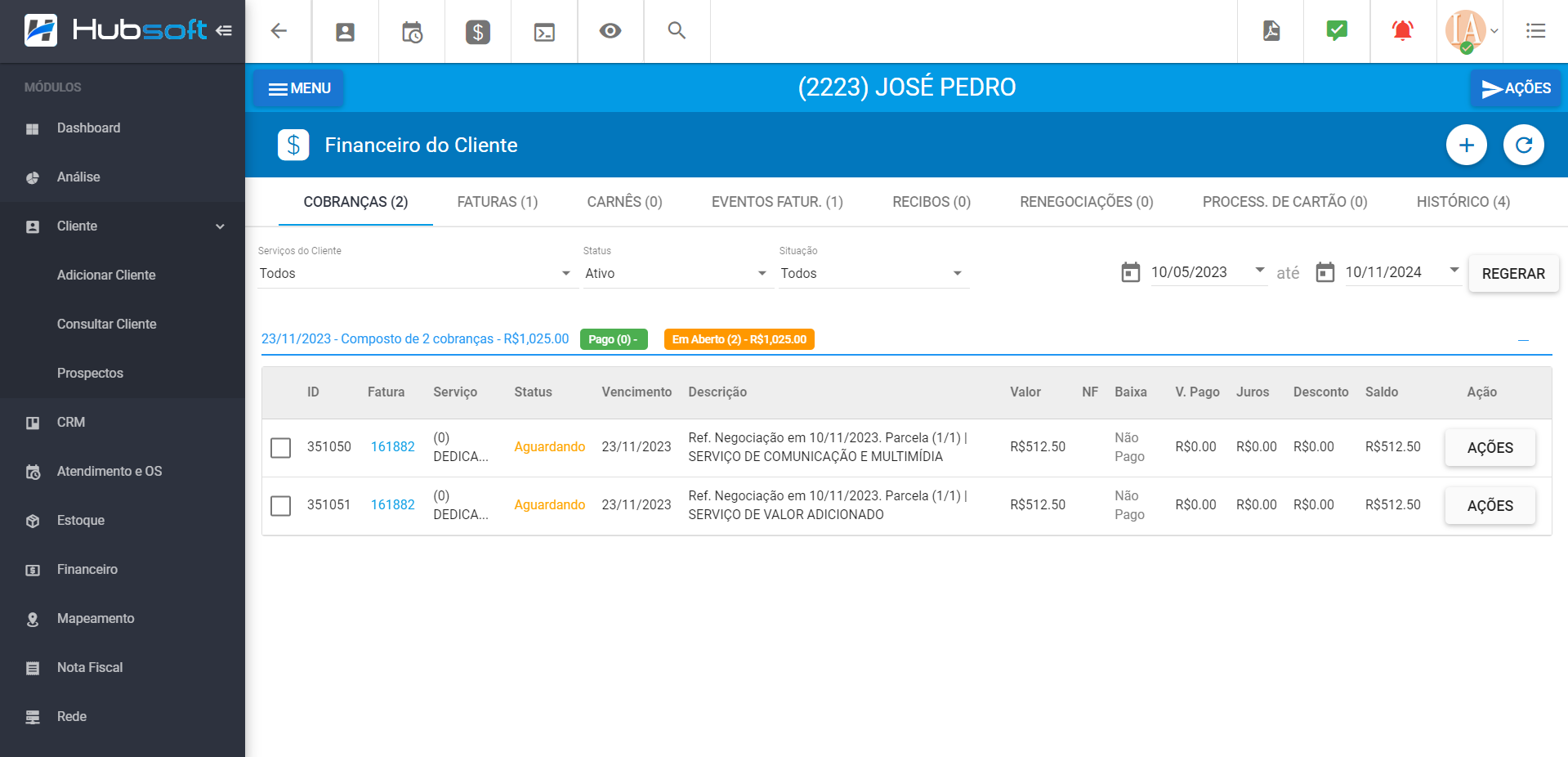Open Dashboard module in sidebar
The width and height of the screenshot is (1568, 757).
(x=123, y=128)
